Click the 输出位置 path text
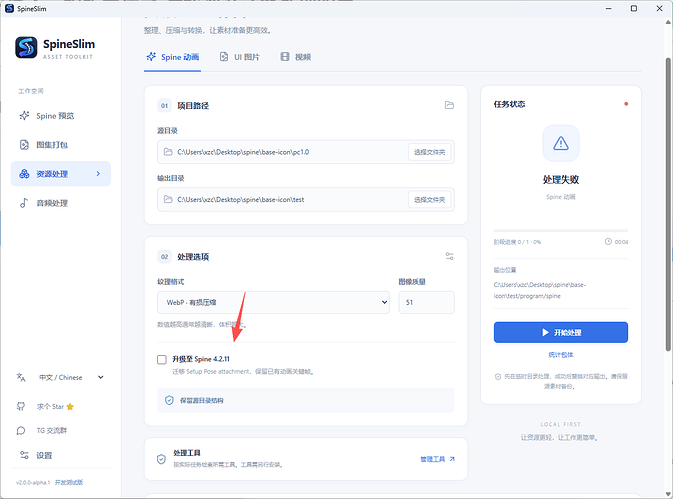The height and width of the screenshot is (499, 673). click(x=540, y=290)
